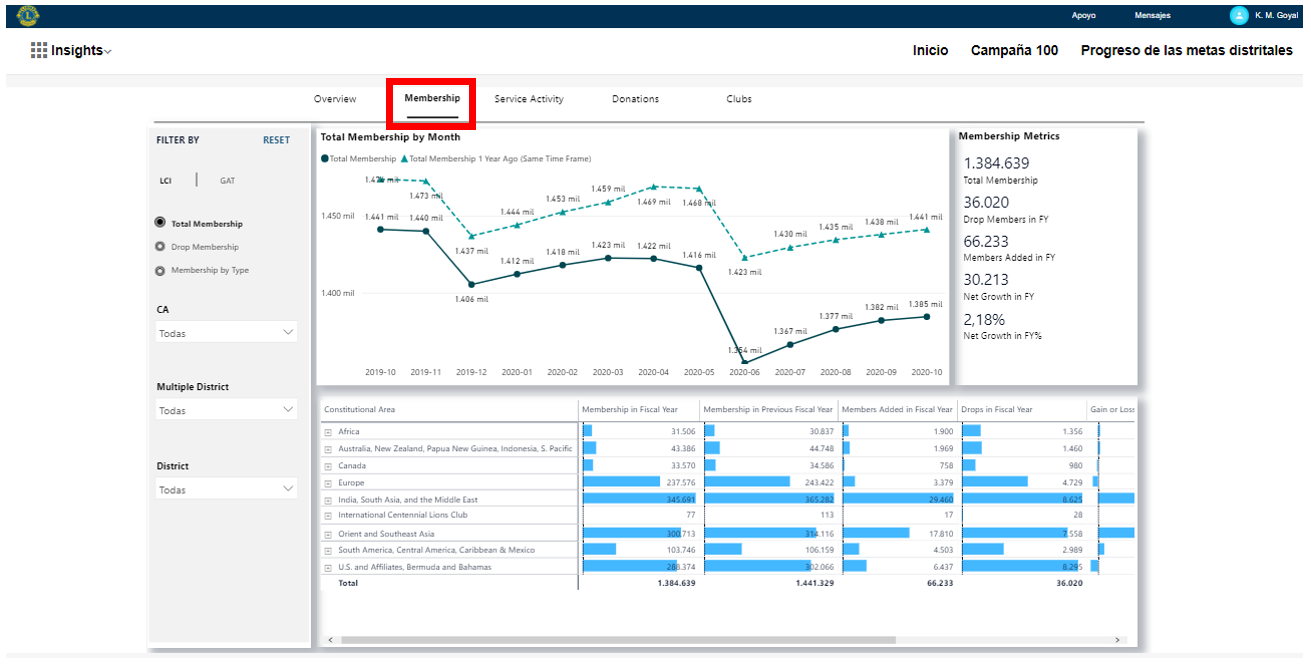
Task: Open the Campaña 100 link
Action: click(x=1014, y=50)
